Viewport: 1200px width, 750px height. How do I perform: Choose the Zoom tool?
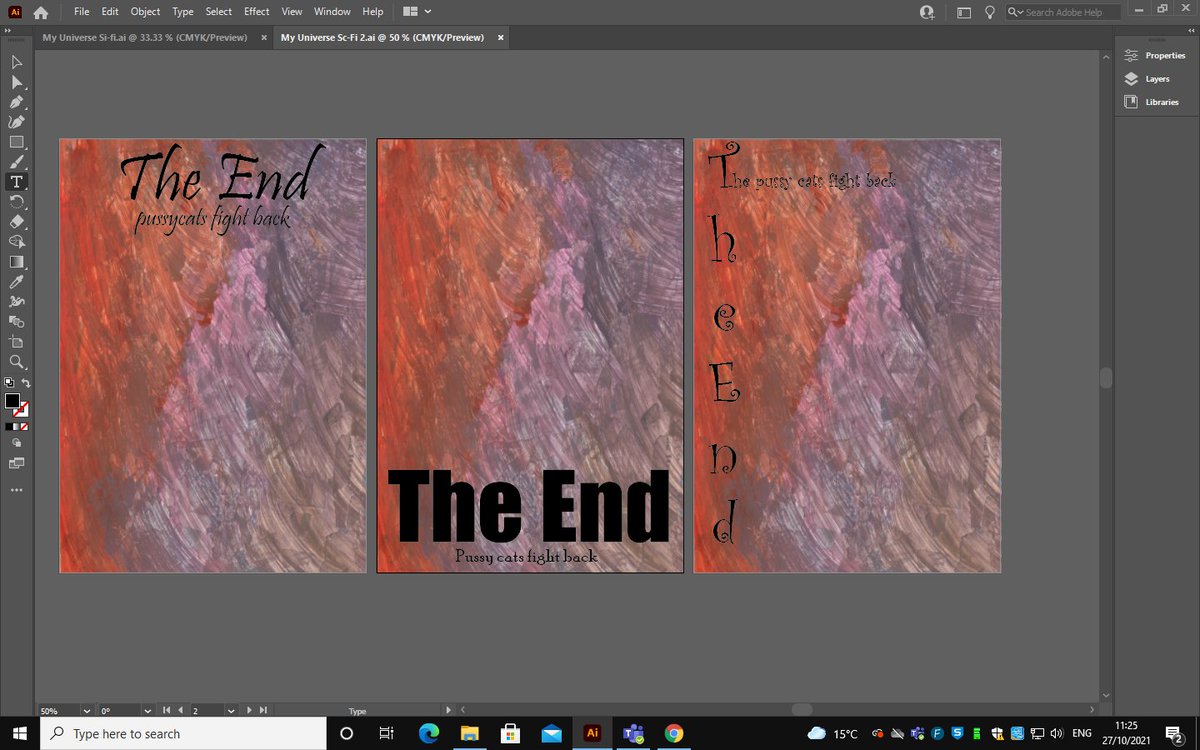[16, 362]
